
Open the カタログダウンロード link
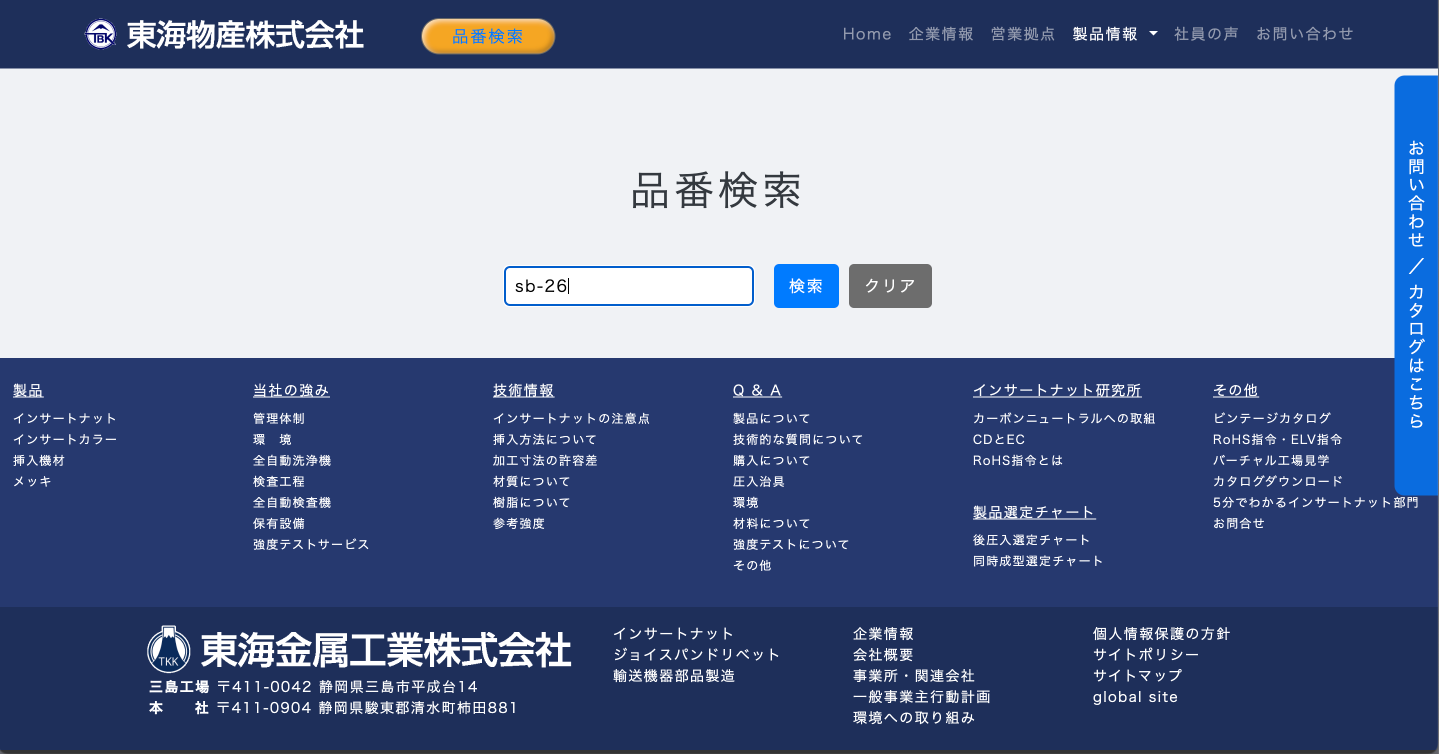click(1278, 482)
